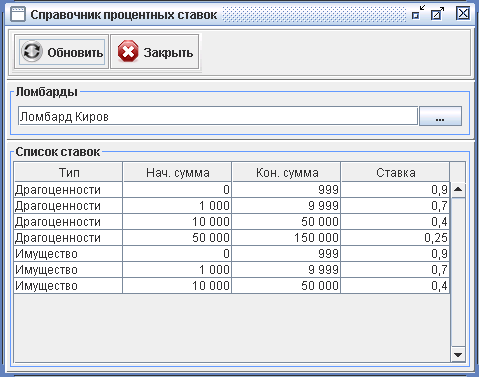Screen dimensions: 479x377
Task: Click Нач. сумма 1 000 in Драгоценности row
Action: click(x=177, y=206)
